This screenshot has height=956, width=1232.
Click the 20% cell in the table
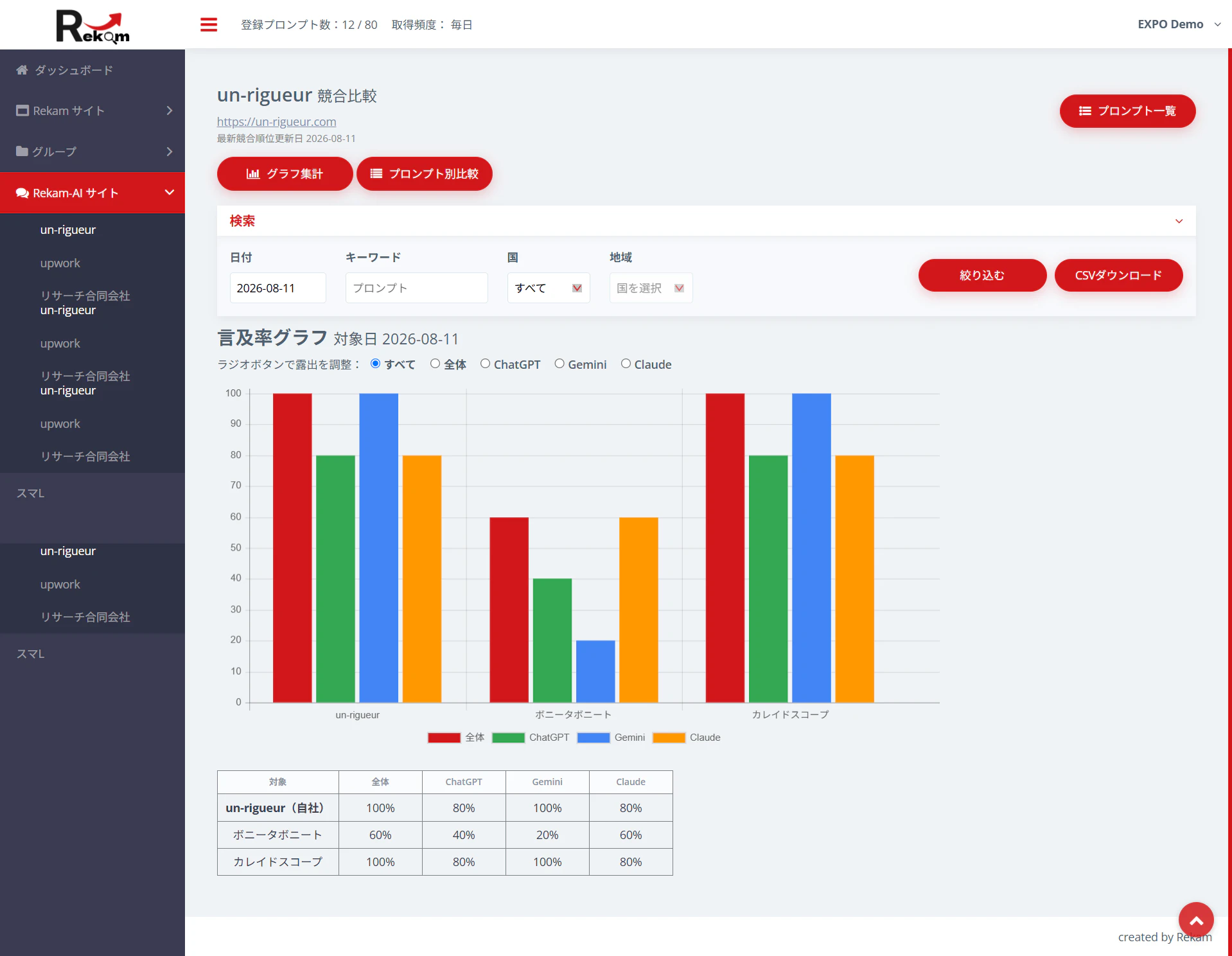(547, 835)
